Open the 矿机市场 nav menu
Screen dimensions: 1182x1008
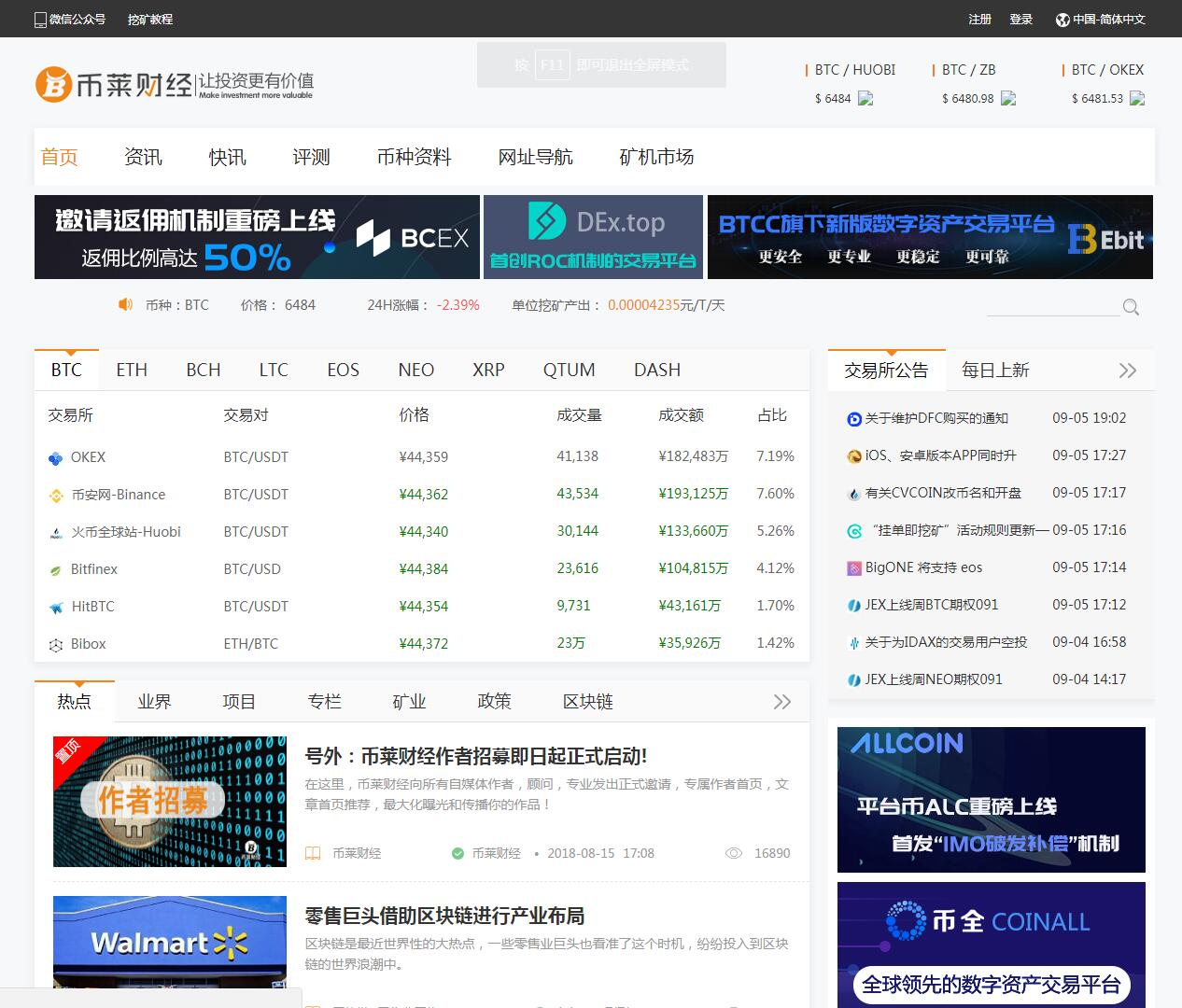point(656,157)
